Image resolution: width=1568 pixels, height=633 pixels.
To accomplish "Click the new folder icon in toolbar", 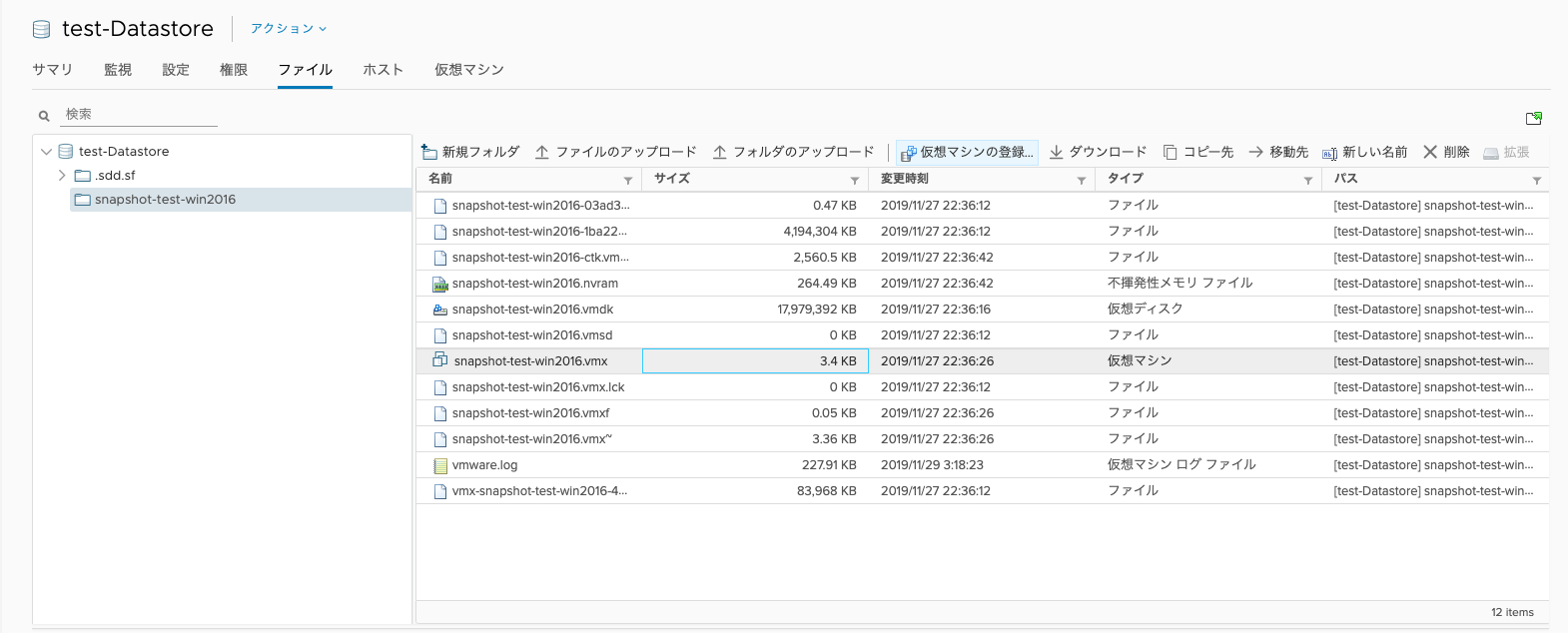I will click(429, 152).
